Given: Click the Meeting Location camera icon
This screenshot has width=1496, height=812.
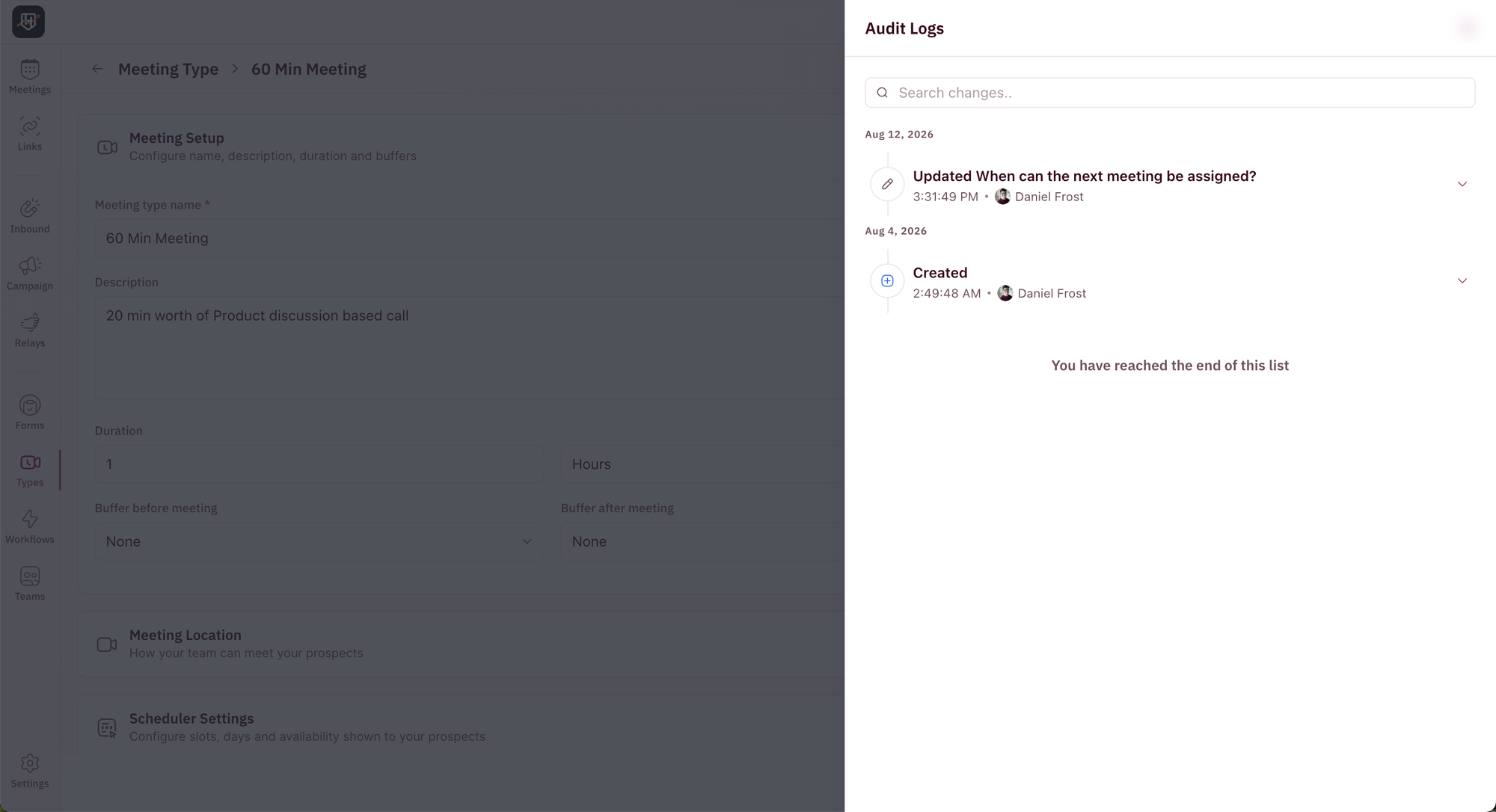Looking at the screenshot, I should 107,645.
